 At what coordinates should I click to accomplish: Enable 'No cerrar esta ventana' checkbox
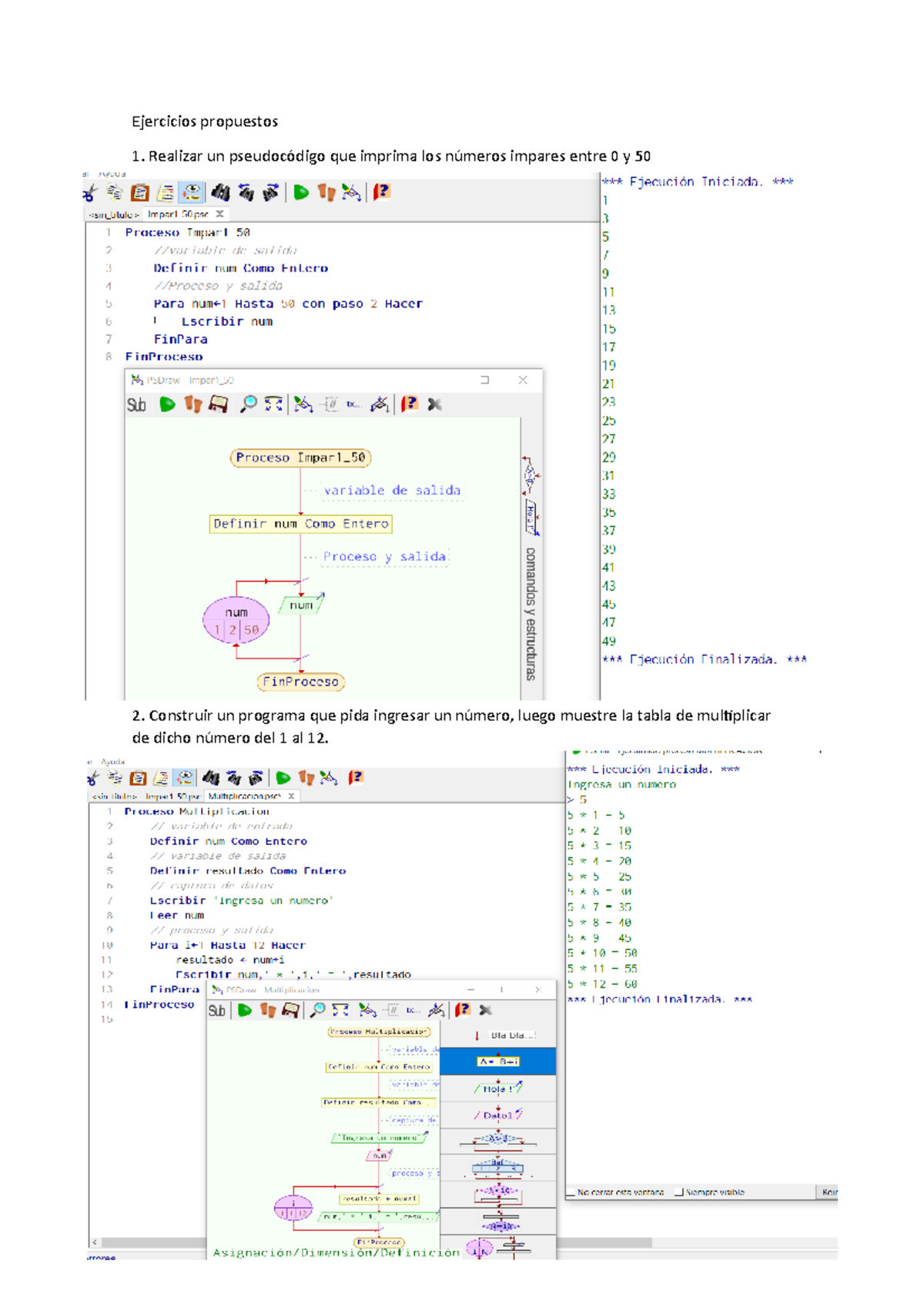571,1192
